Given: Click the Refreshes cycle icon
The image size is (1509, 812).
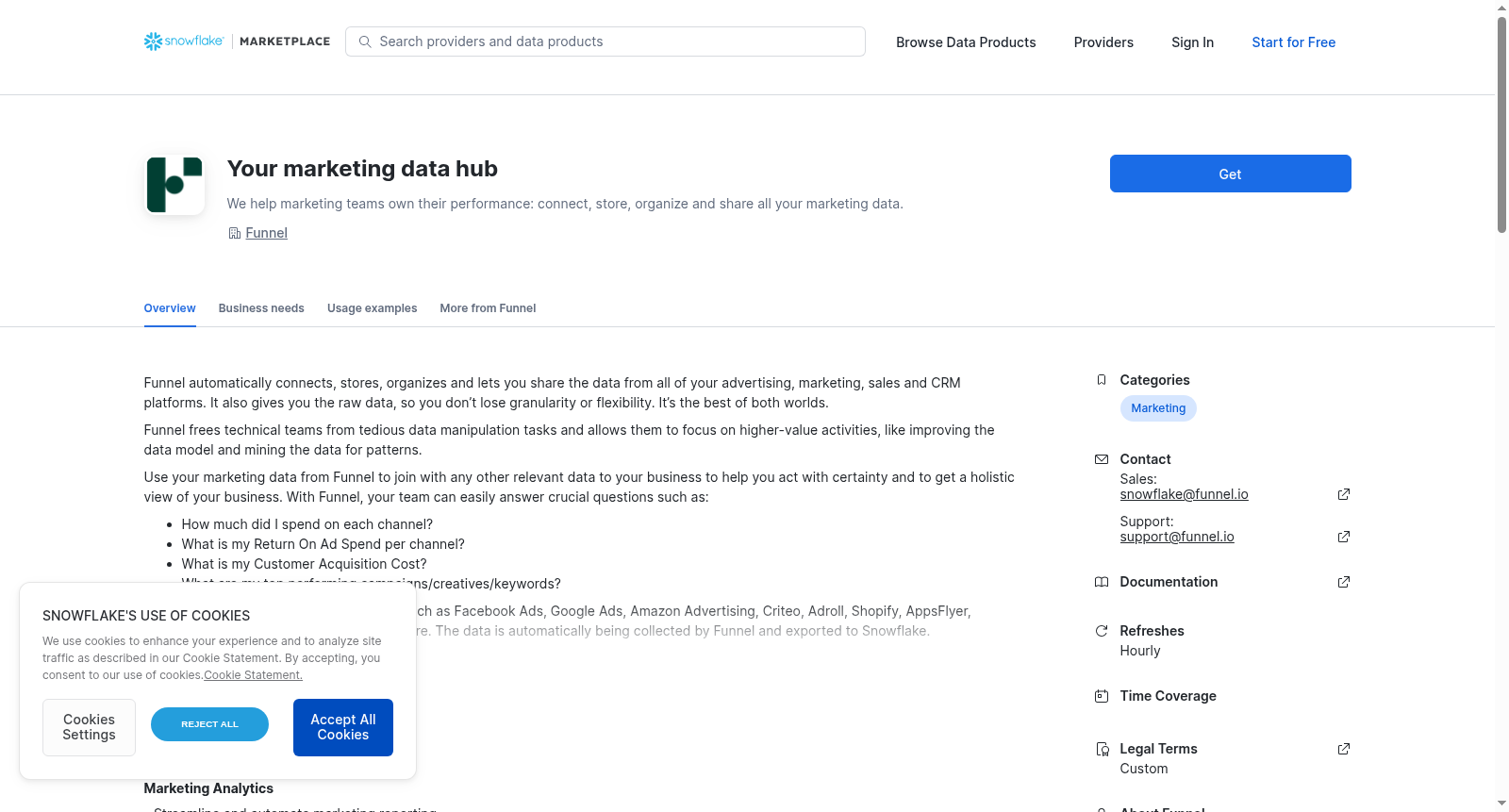Looking at the screenshot, I should (x=1102, y=631).
